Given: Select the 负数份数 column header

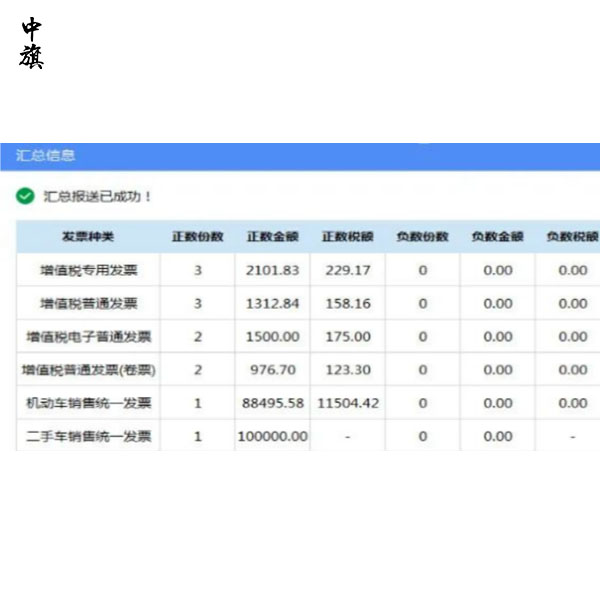Looking at the screenshot, I should pyautogui.click(x=422, y=237).
